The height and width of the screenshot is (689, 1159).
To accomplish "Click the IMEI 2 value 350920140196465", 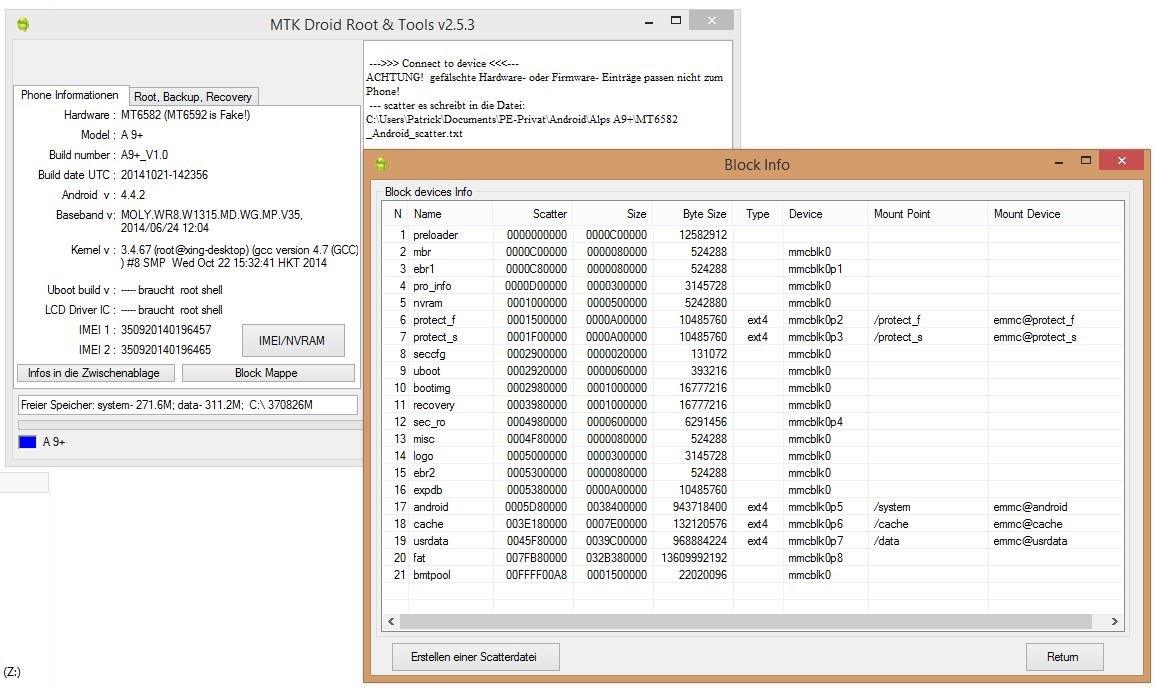I will (x=166, y=350).
